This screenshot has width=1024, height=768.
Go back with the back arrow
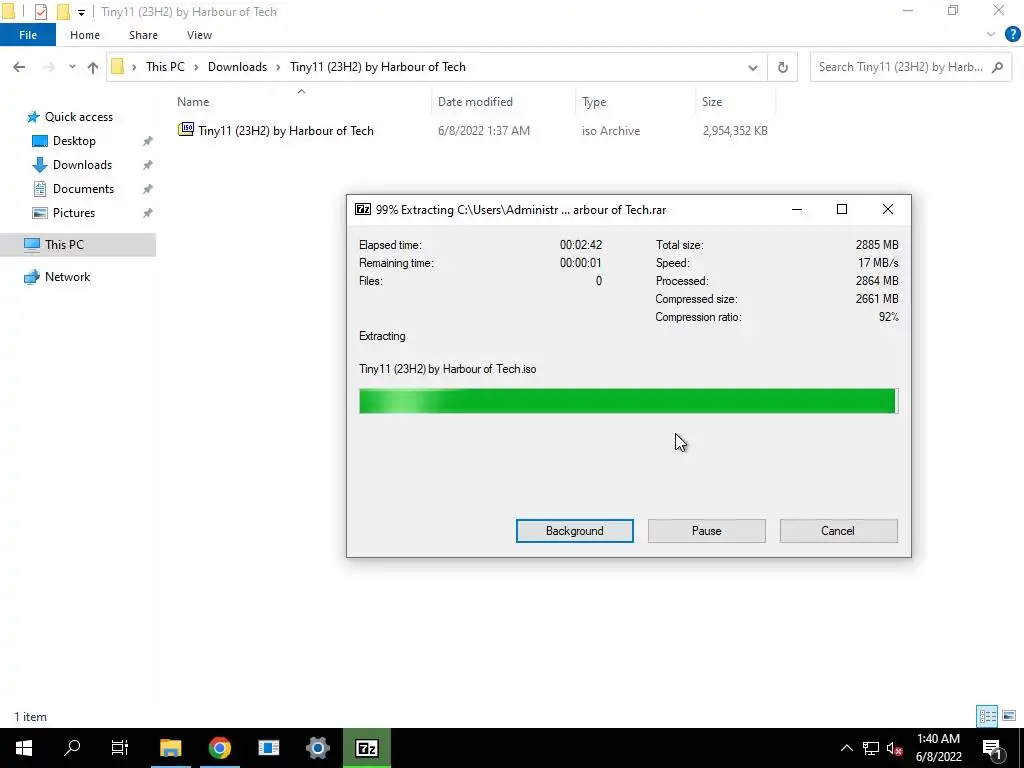(19, 67)
